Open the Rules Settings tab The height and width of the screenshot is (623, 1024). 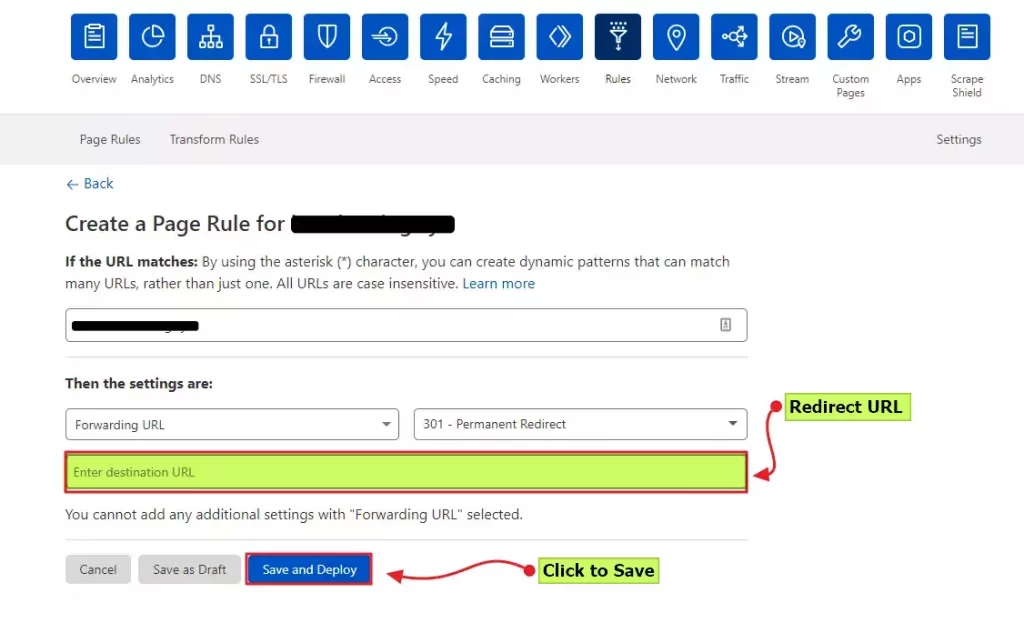tap(958, 140)
